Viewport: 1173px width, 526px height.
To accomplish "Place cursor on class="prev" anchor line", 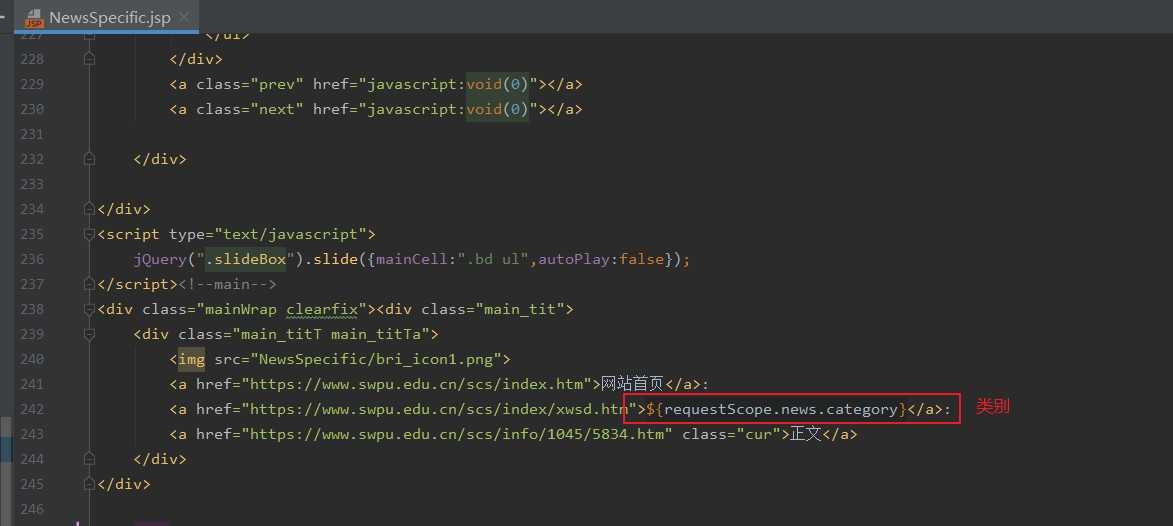I will [x=376, y=84].
